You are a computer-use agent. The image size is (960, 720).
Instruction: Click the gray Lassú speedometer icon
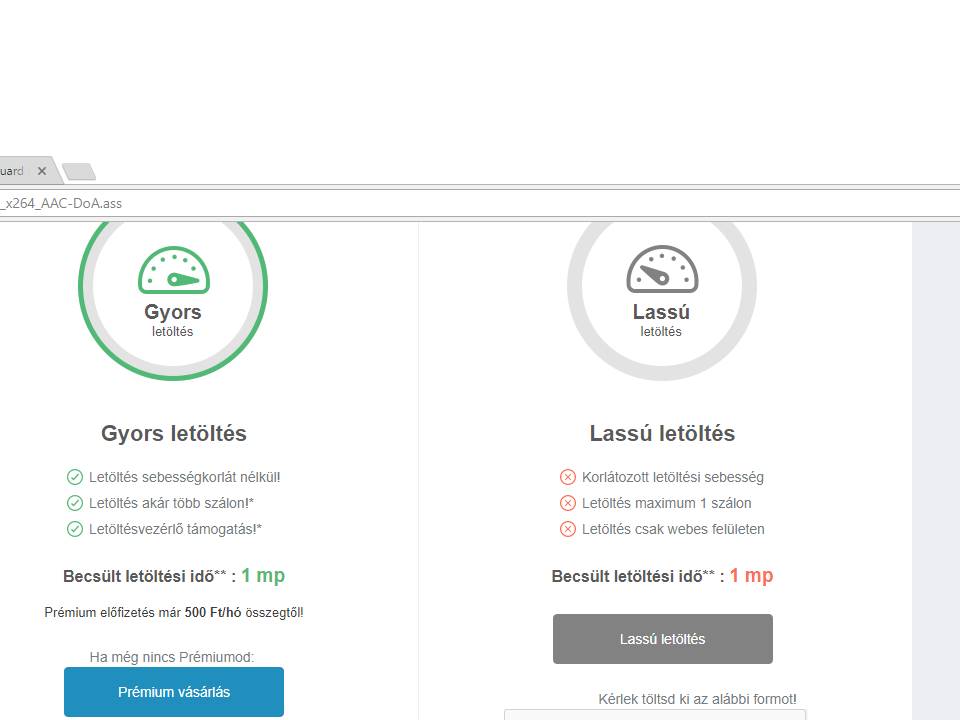point(661,270)
